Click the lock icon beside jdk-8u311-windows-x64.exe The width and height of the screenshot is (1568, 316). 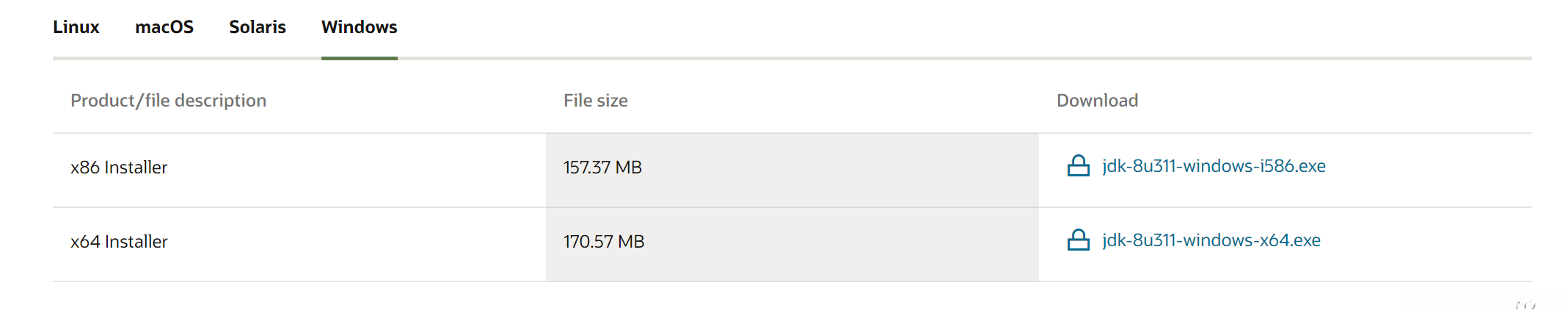(x=1078, y=240)
